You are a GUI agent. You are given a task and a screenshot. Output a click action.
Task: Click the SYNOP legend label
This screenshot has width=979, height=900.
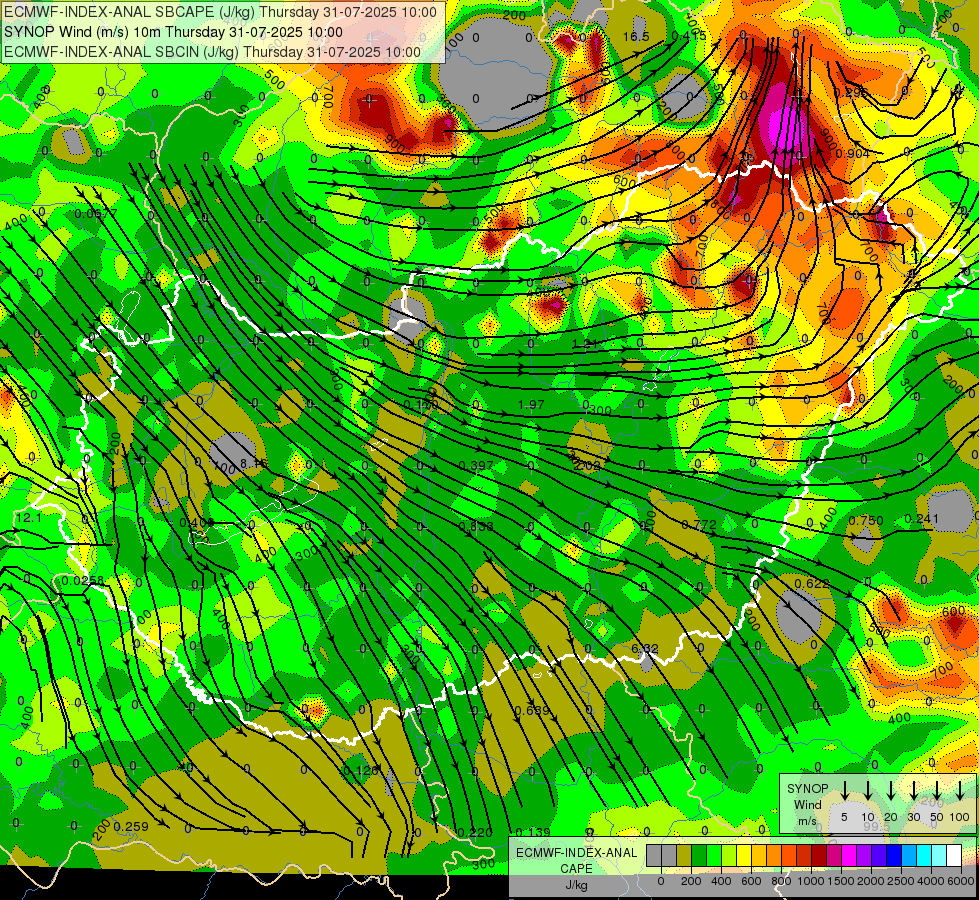click(807, 788)
